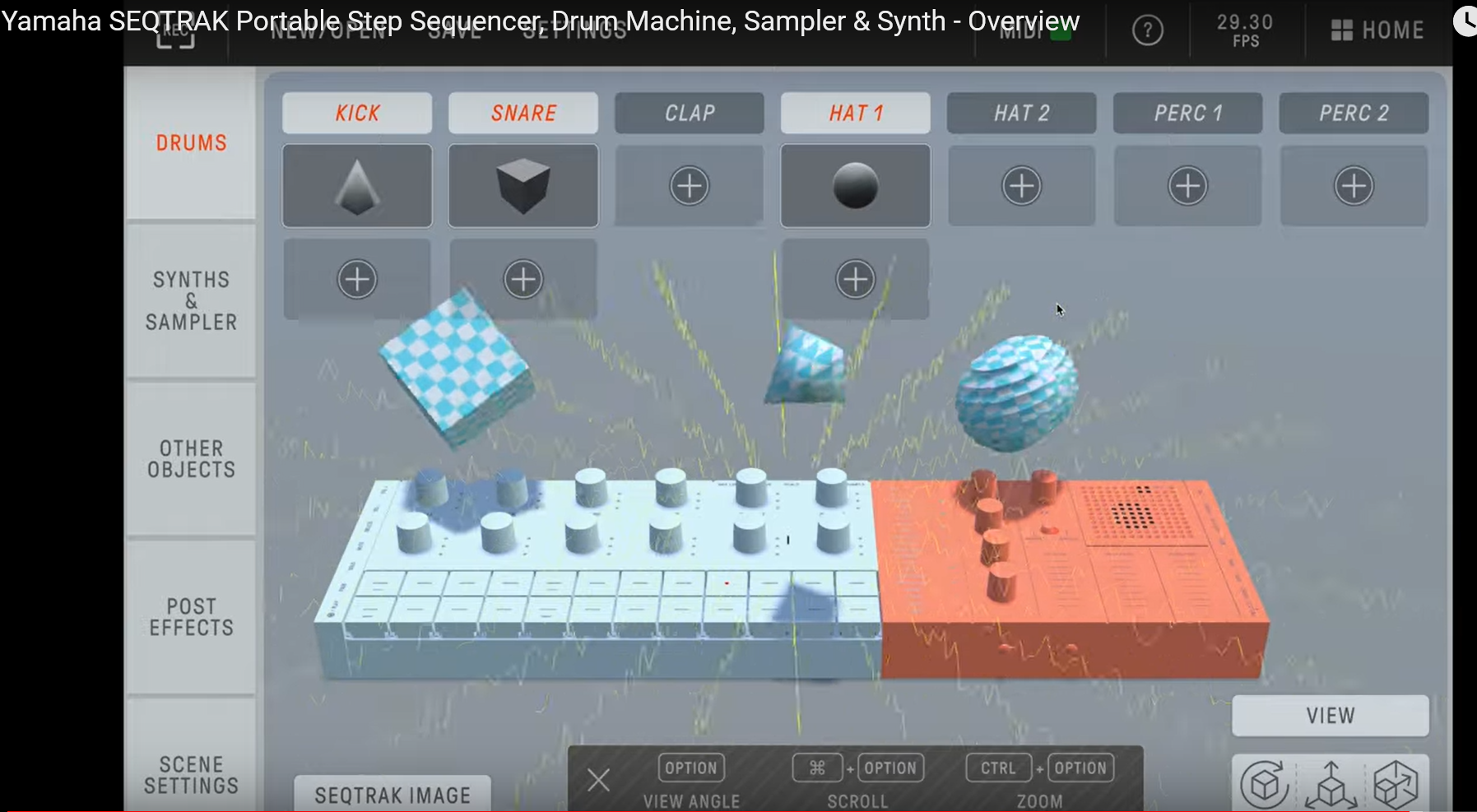Image resolution: width=1477 pixels, height=812 pixels.
Task: Select the cube object in the SNARE slot
Action: tap(523, 186)
